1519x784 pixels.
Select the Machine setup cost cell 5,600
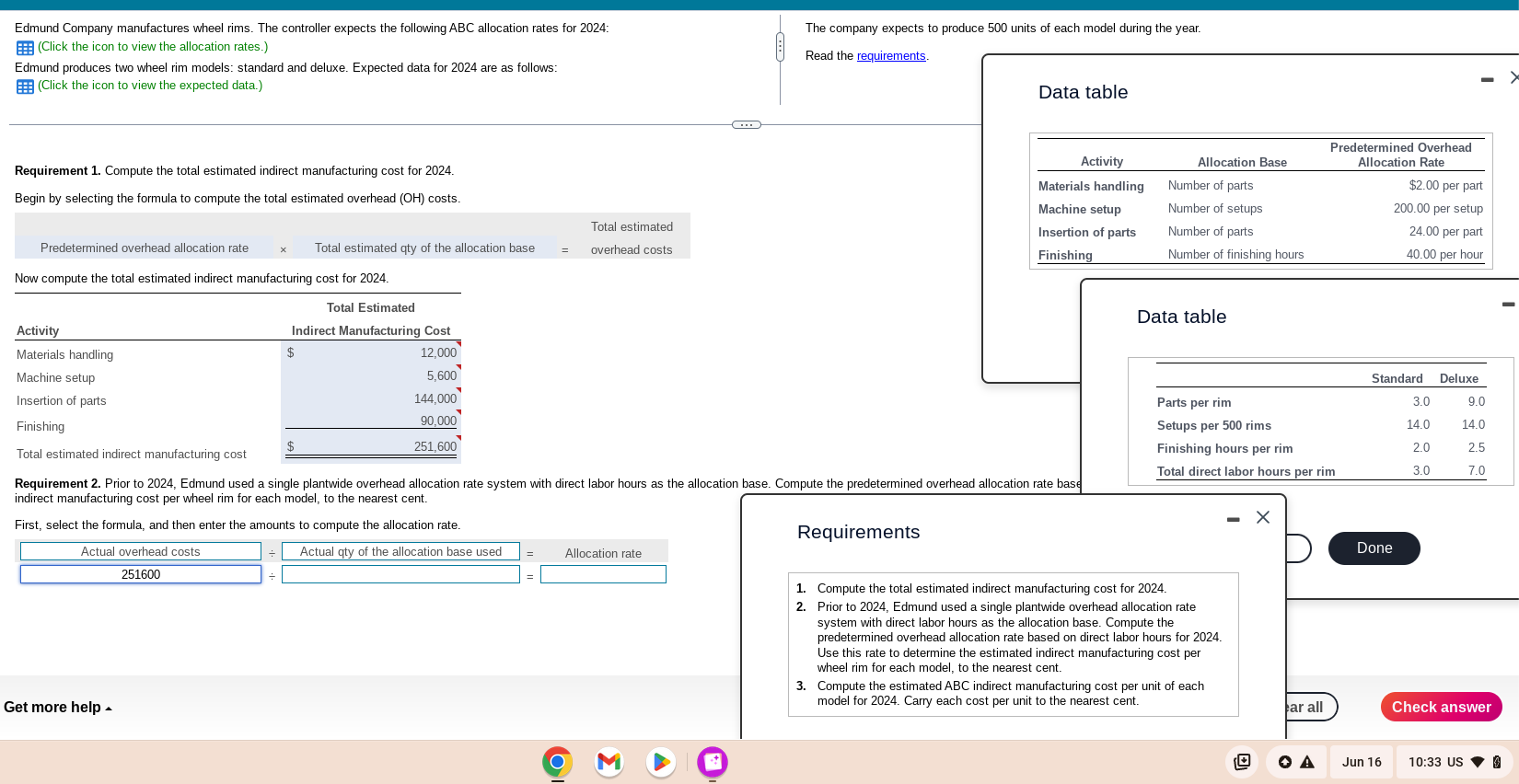[371, 375]
